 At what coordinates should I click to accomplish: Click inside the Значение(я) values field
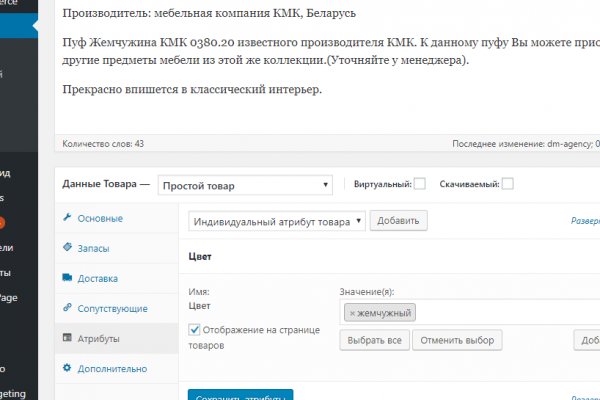500,313
